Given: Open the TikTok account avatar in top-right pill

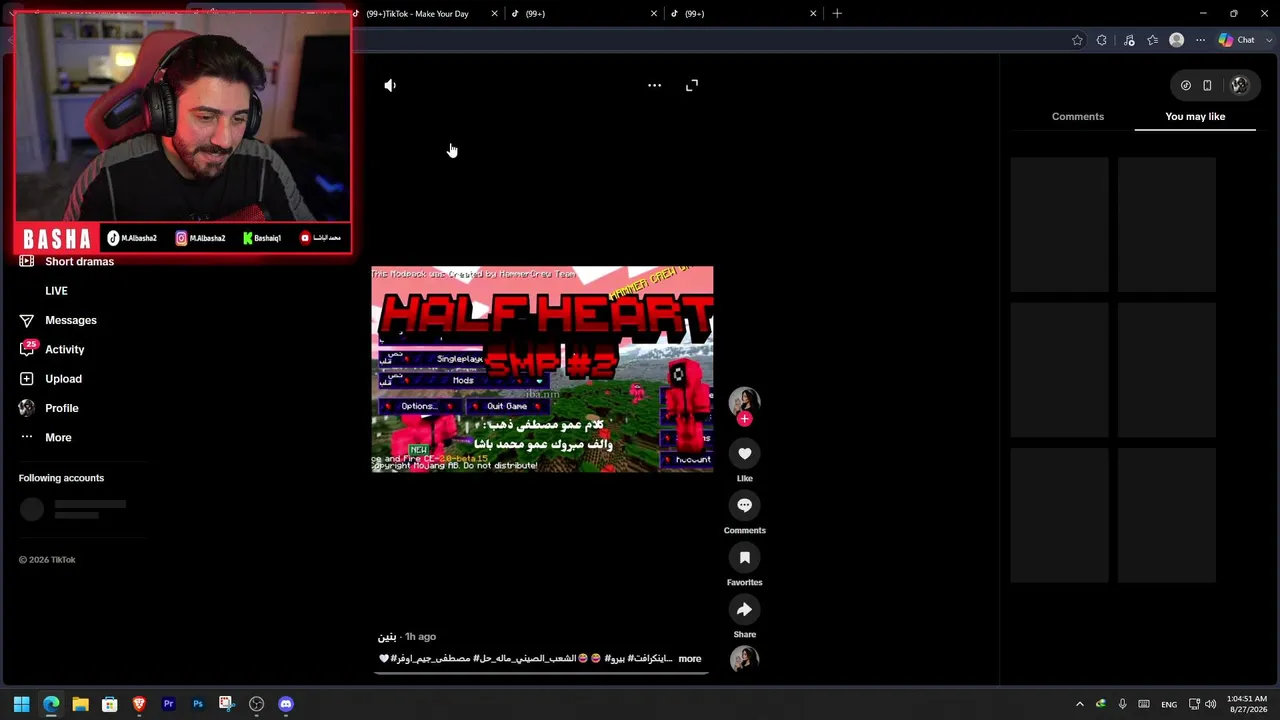Looking at the screenshot, I should [1239, 86].
